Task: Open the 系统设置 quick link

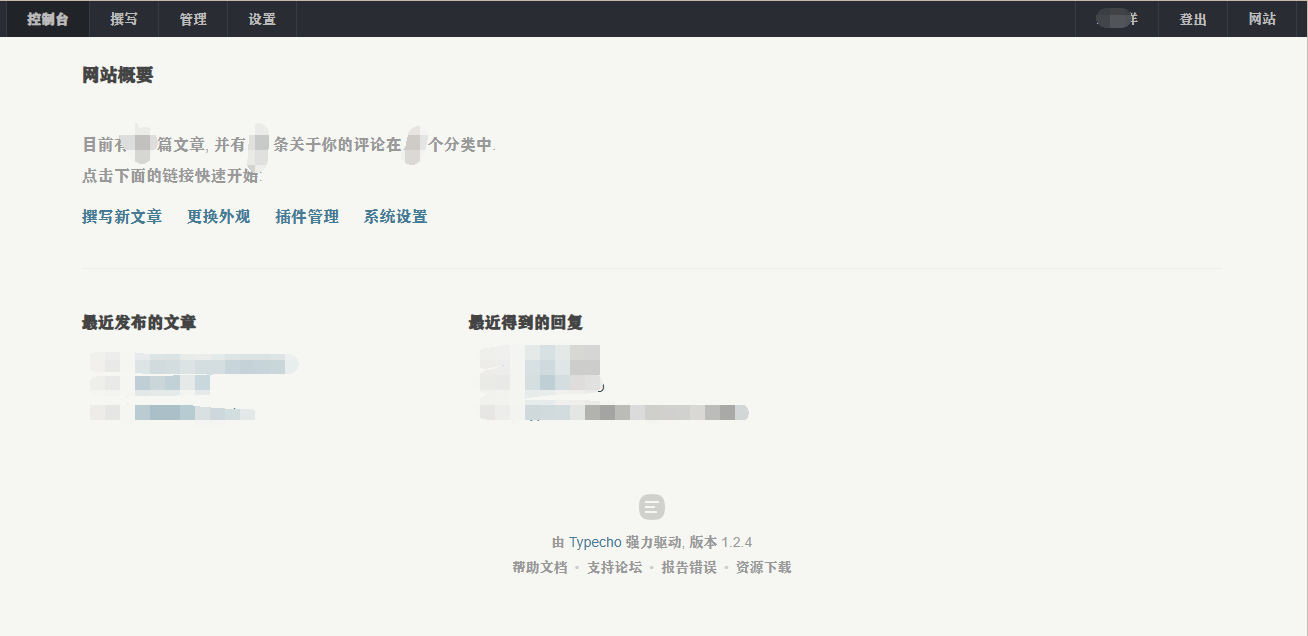Action: click(395, 217)
